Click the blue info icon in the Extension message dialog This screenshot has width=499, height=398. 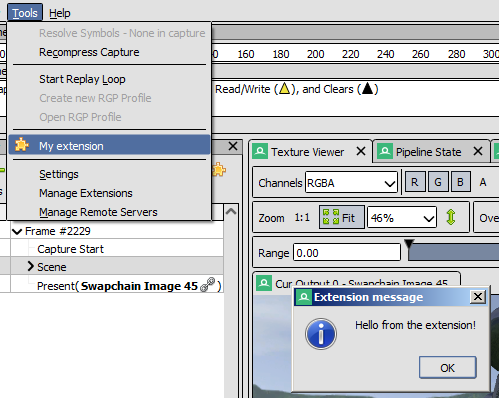point(321,334)
